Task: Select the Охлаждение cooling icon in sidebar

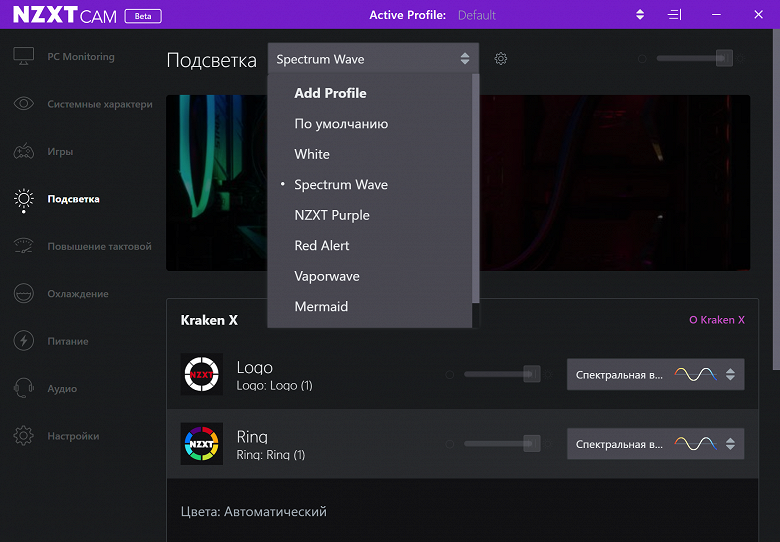Action: pos(24,294)
